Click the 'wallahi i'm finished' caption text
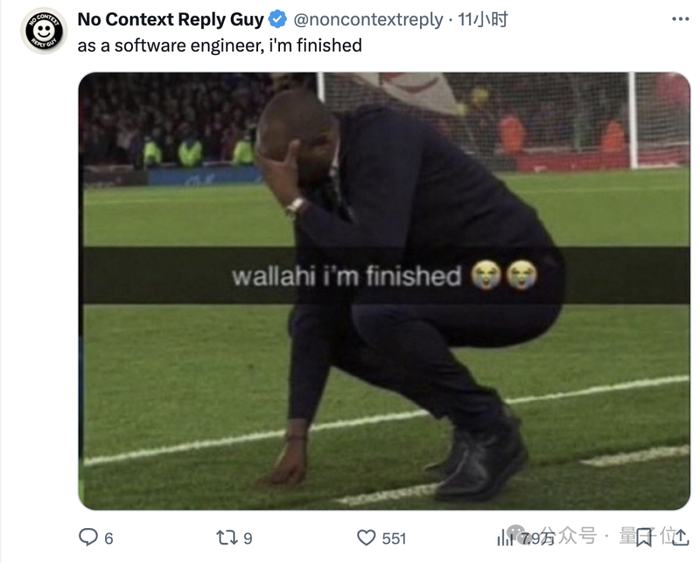The width and height of the screenshot is (700, 563). pyautogui.click(x=346, y=276)
